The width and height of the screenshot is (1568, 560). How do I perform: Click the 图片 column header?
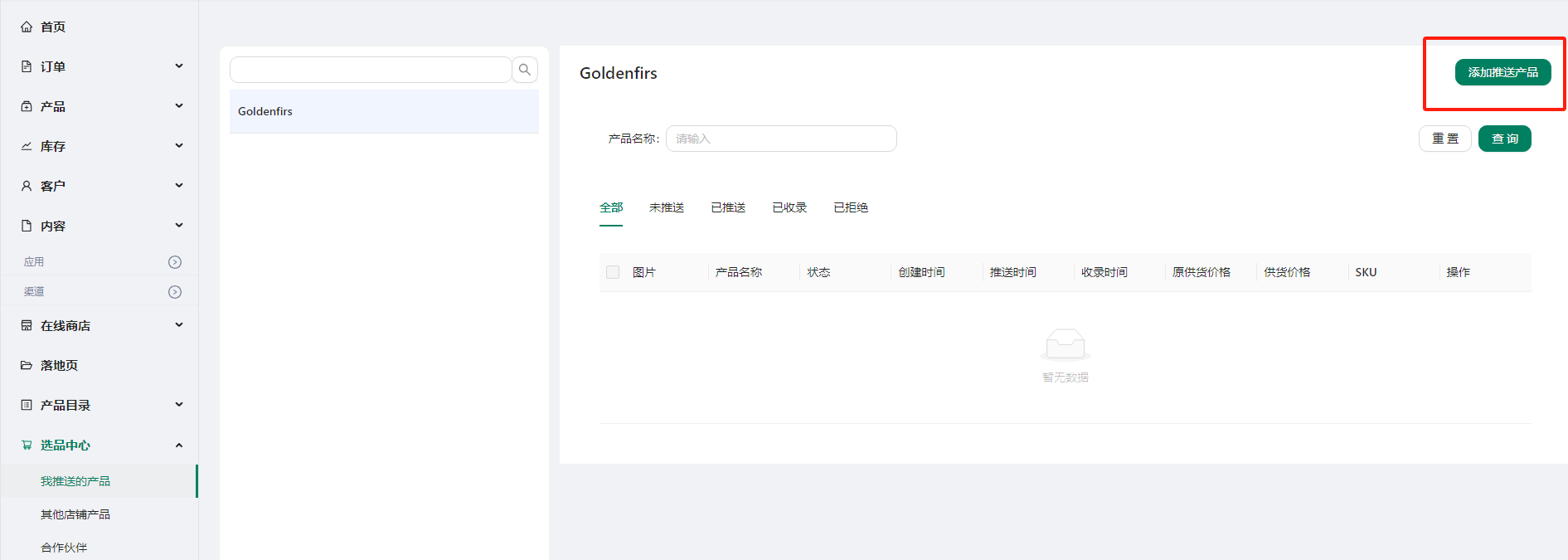point(644,272)
